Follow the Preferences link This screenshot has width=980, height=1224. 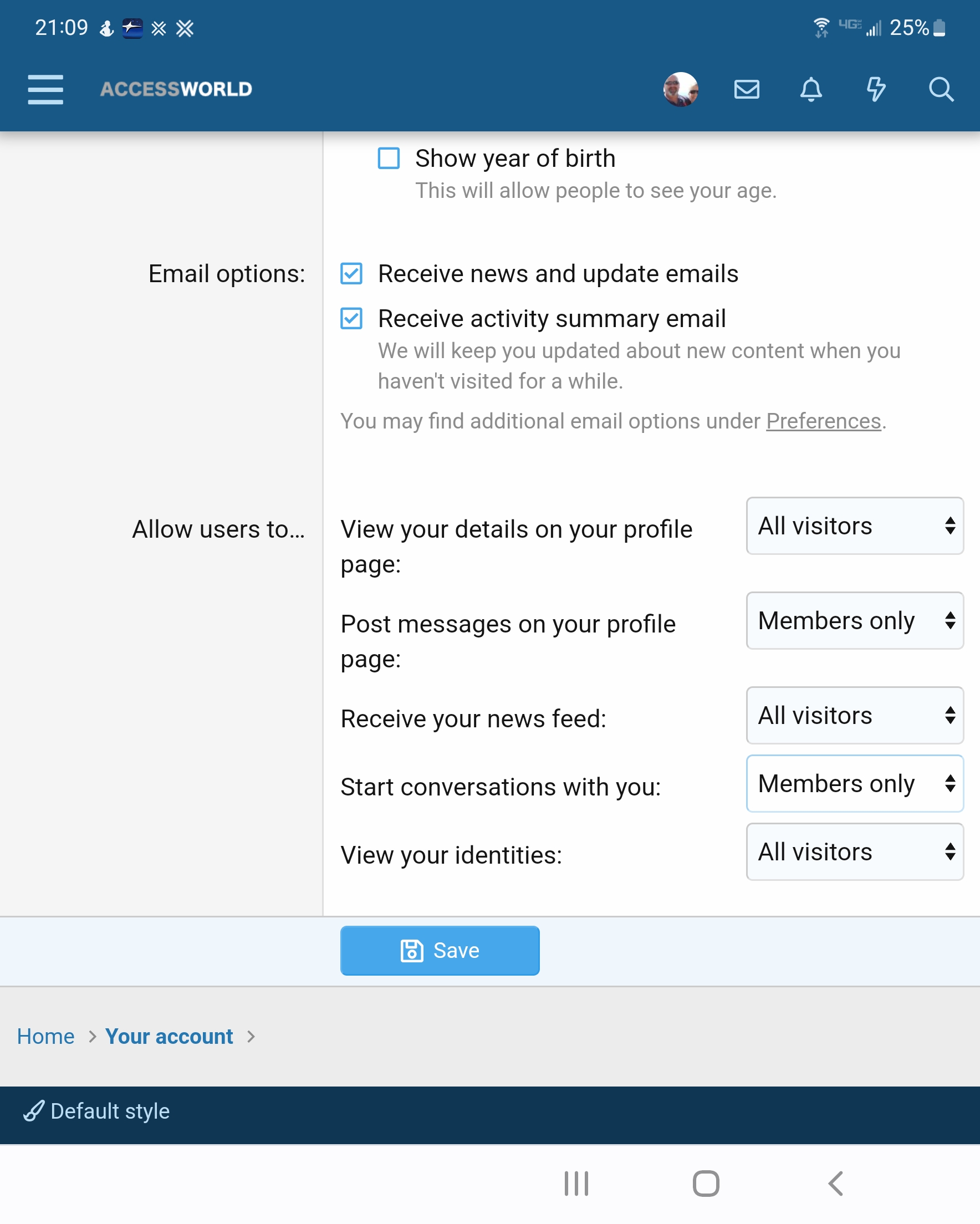click(x=823, y=421)
